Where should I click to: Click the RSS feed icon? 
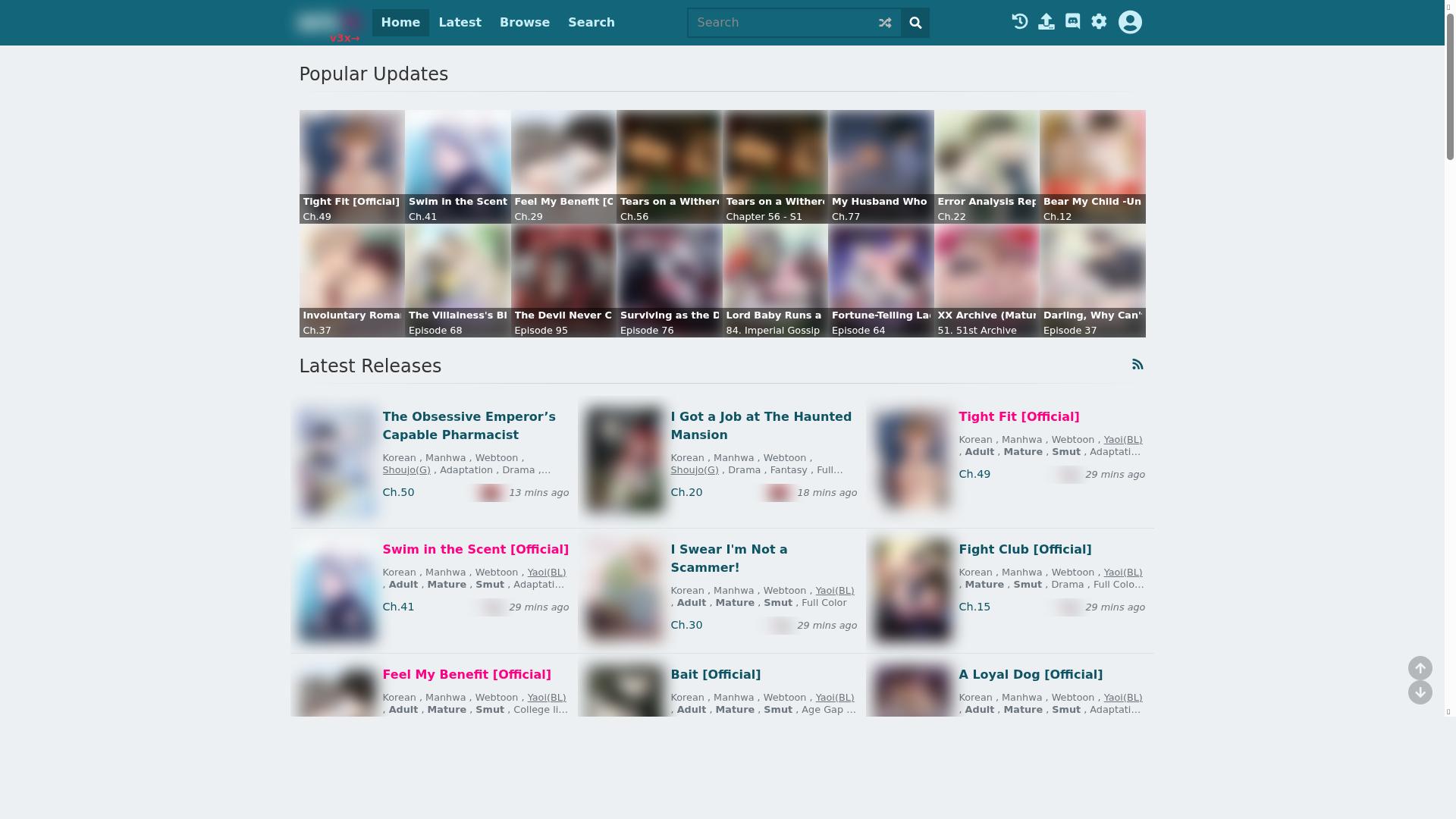tap(1137, 365)
